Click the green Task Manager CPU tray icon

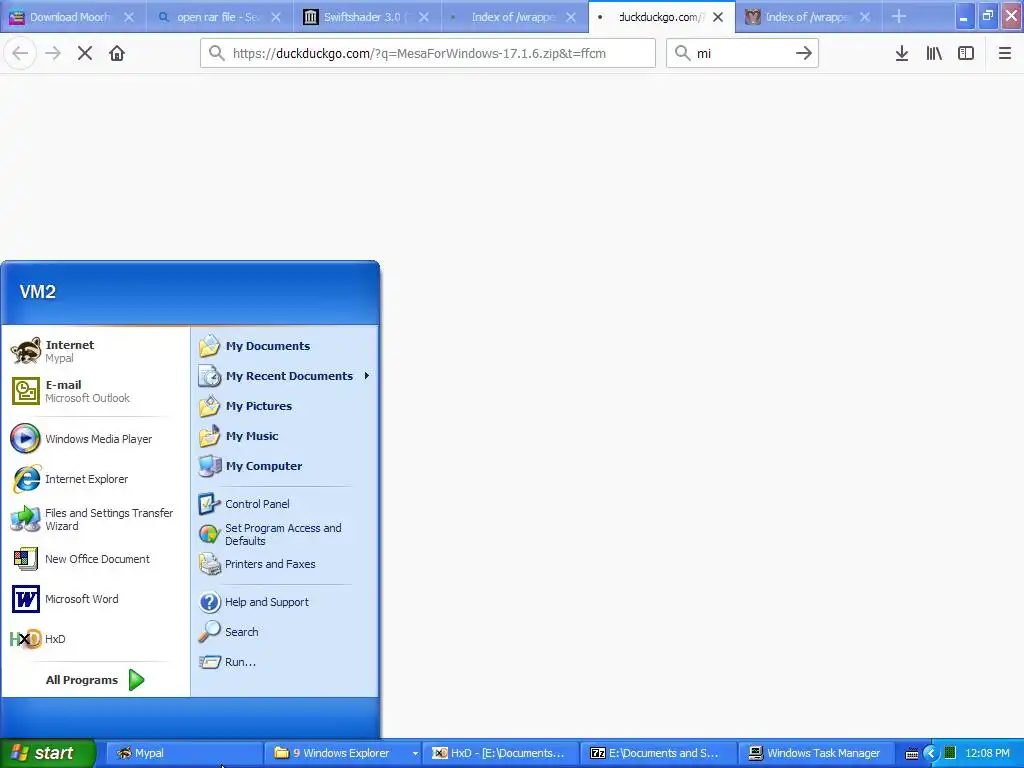tap(950, 754)
